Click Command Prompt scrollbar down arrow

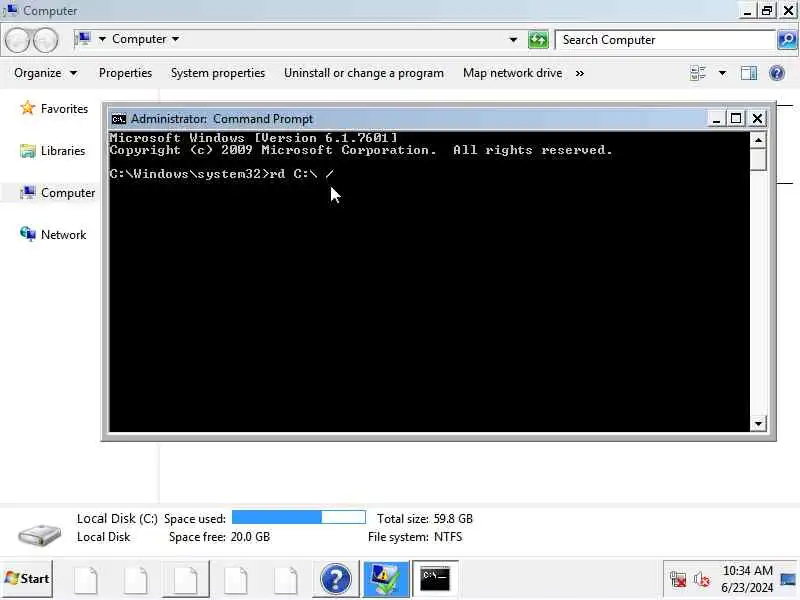(x=758, y=423)
